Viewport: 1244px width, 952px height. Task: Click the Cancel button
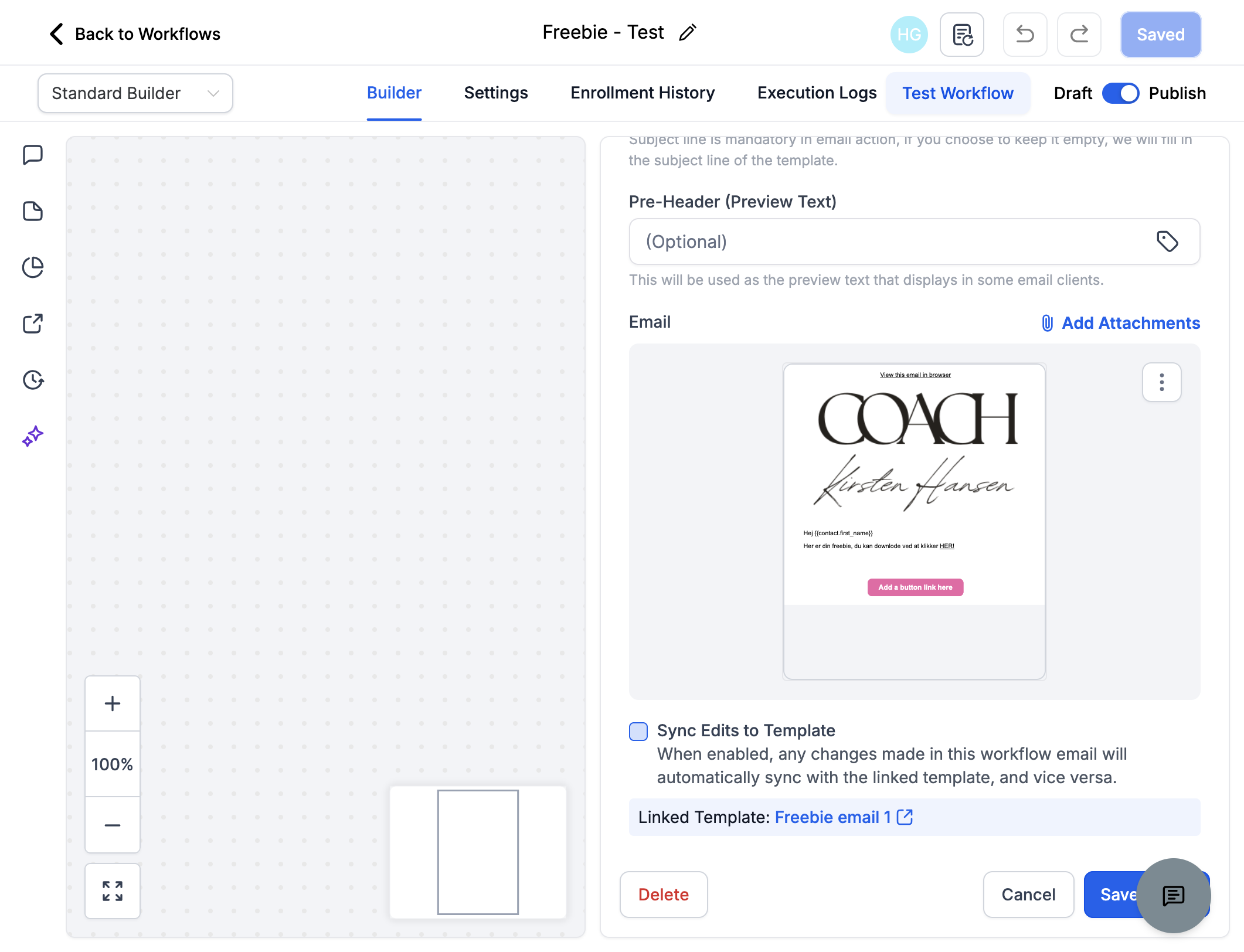[1028, 895]
